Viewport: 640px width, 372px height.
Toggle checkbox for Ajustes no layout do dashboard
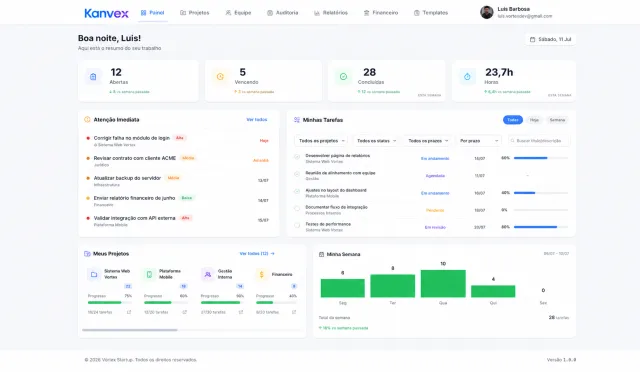click(x=297, y=191)
